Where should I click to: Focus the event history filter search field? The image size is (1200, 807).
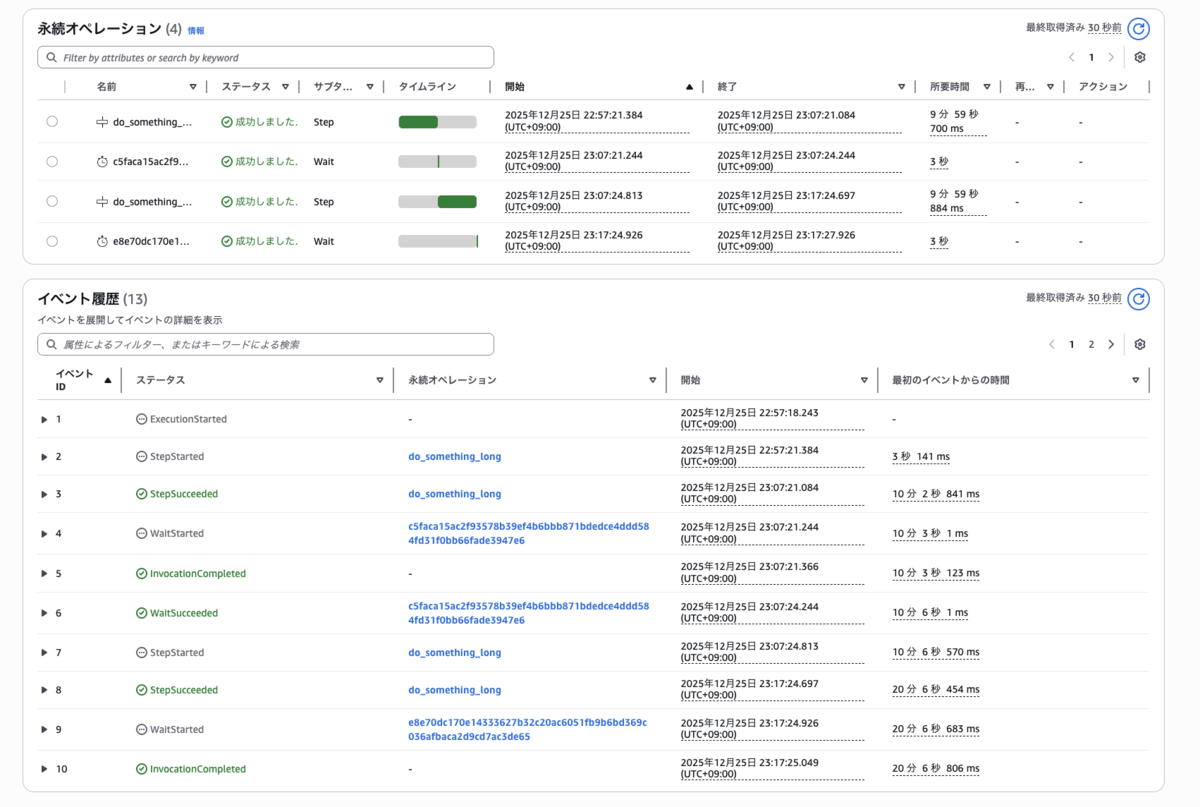click(266, 344)
